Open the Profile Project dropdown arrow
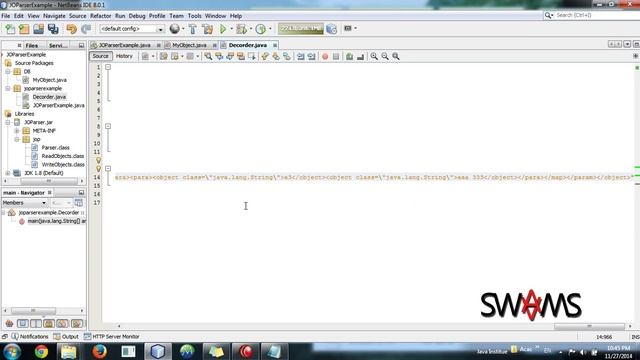Viewport: 640px width, 360px height. [x=270, y=29]
